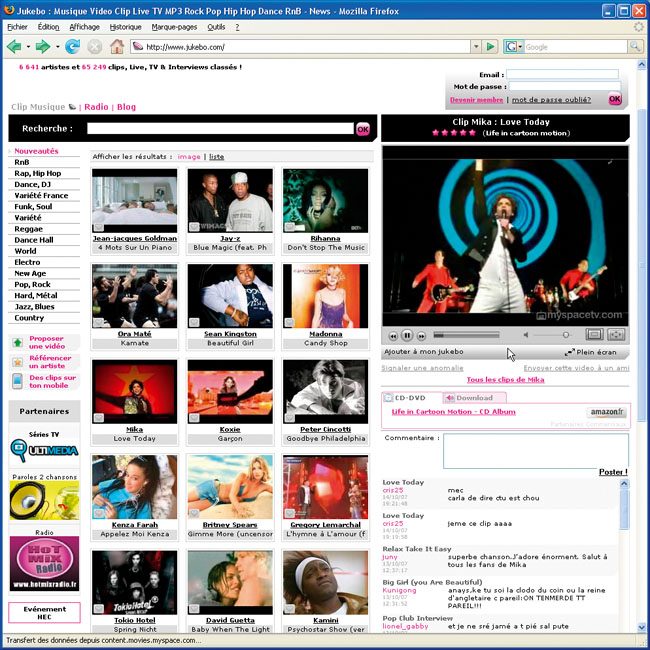This screenshot has width=650, height=650.
Task: Click the player window size icon
Action: (594, 335)
